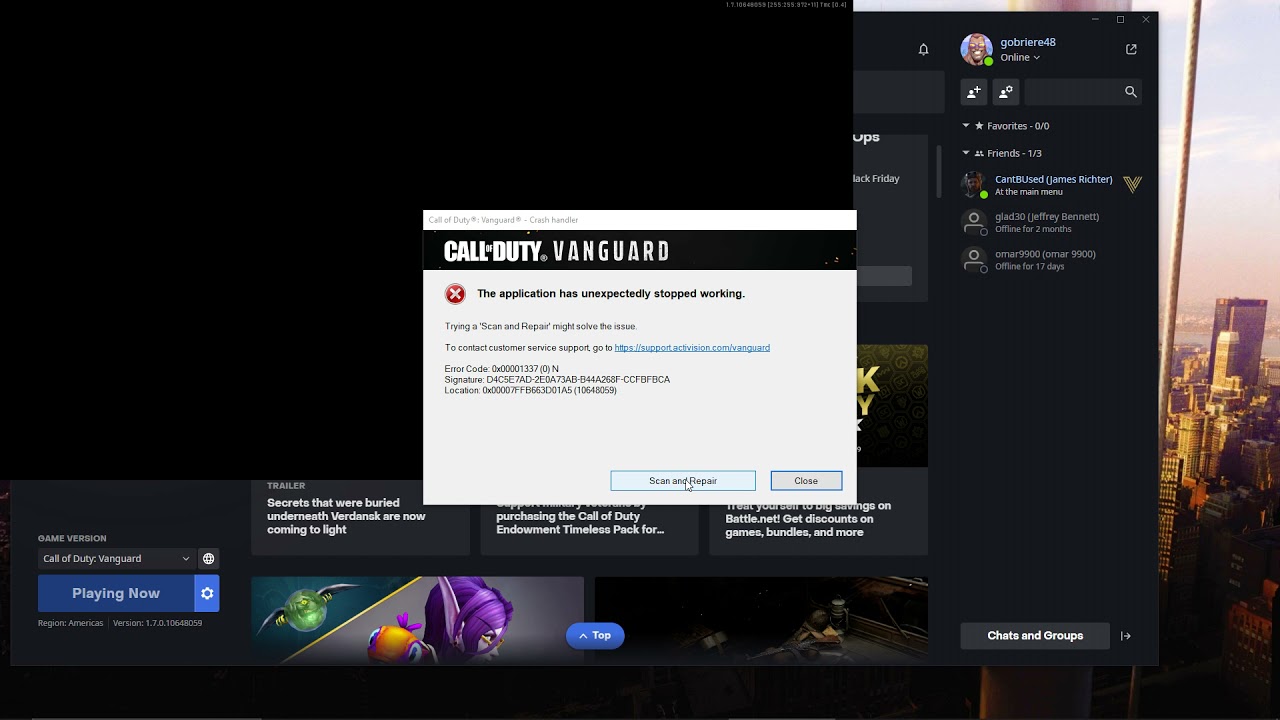
Task: Click the Add a Friend icon
Action: coord(974,92)
